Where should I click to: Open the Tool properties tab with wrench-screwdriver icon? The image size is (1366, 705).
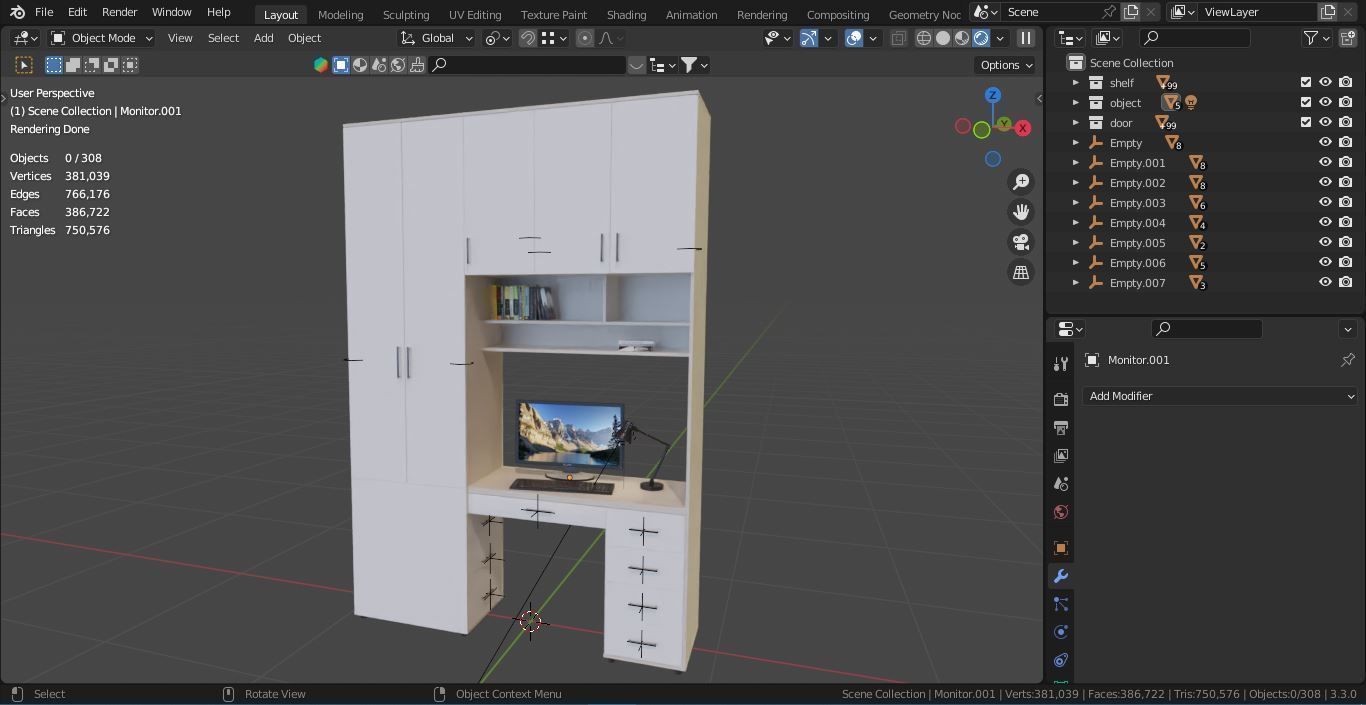pos(1061,364)
